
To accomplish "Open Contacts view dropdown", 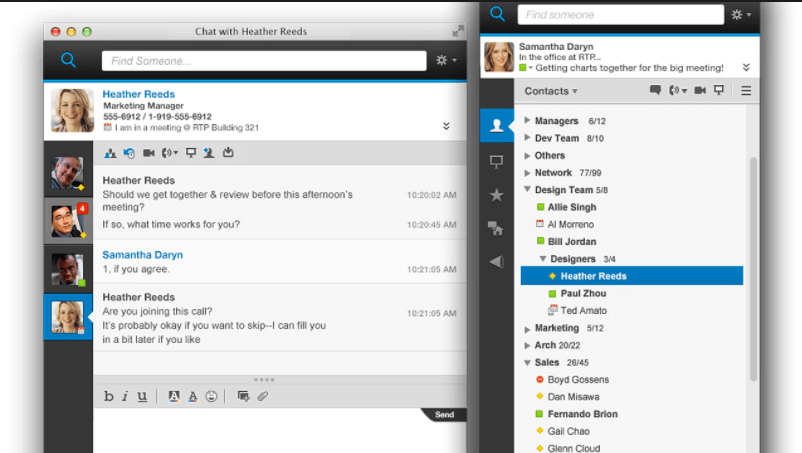I will [551, 91].
